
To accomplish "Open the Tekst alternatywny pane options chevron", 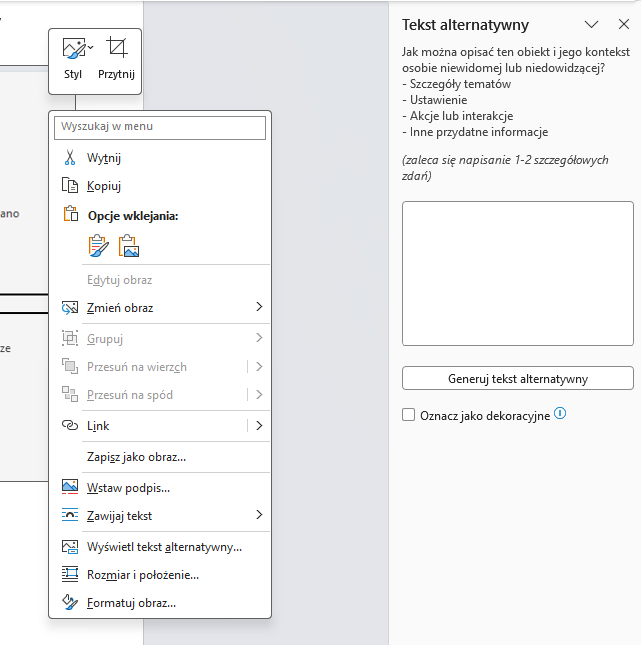I will click(591, 24).
